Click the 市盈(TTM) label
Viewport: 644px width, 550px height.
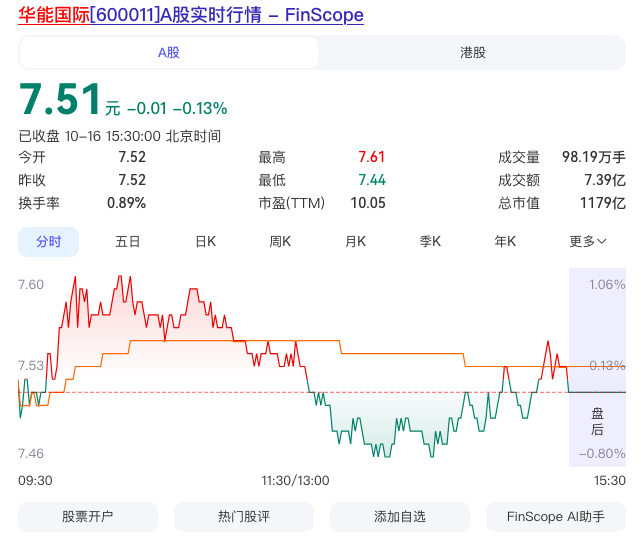(x=292, y=203)
